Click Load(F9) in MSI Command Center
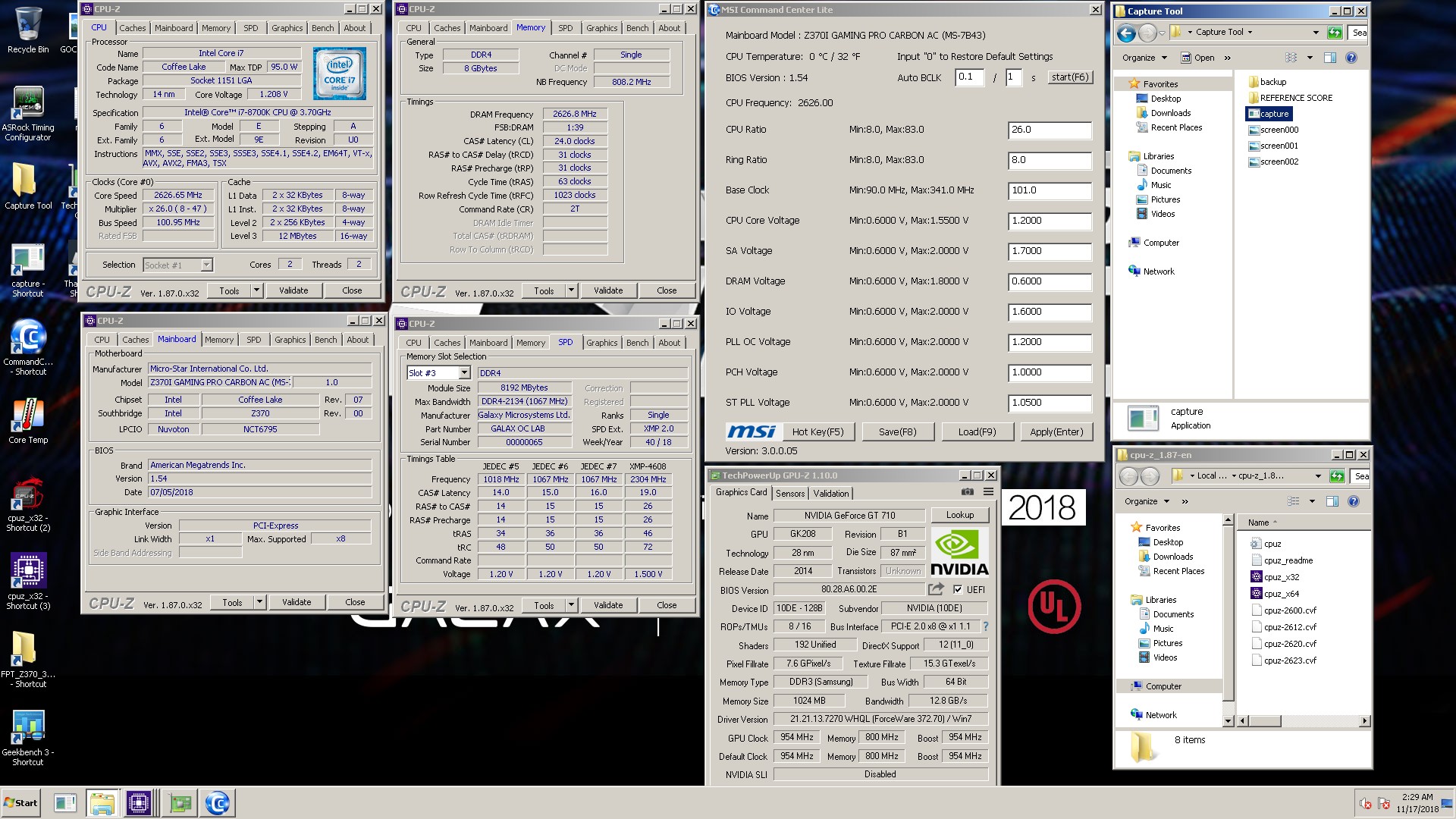This screenshot has height=819, width=1456. [977, 431]
